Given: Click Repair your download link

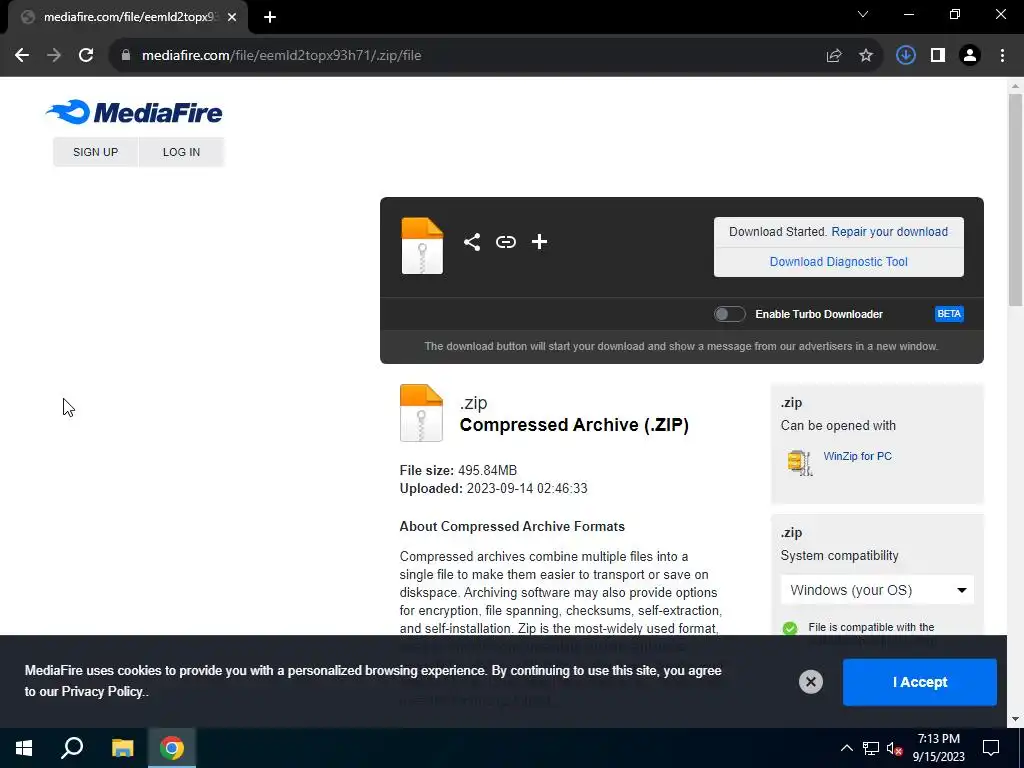Looking at the screenshot, I should [889, 232].
